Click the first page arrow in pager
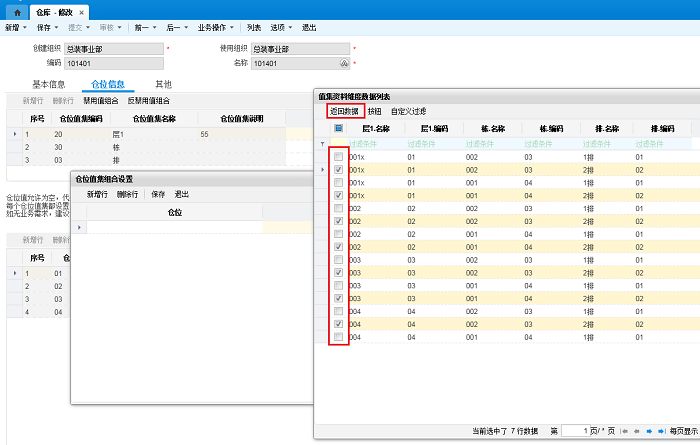Screen dimensions: 700x445 [624, 431]
